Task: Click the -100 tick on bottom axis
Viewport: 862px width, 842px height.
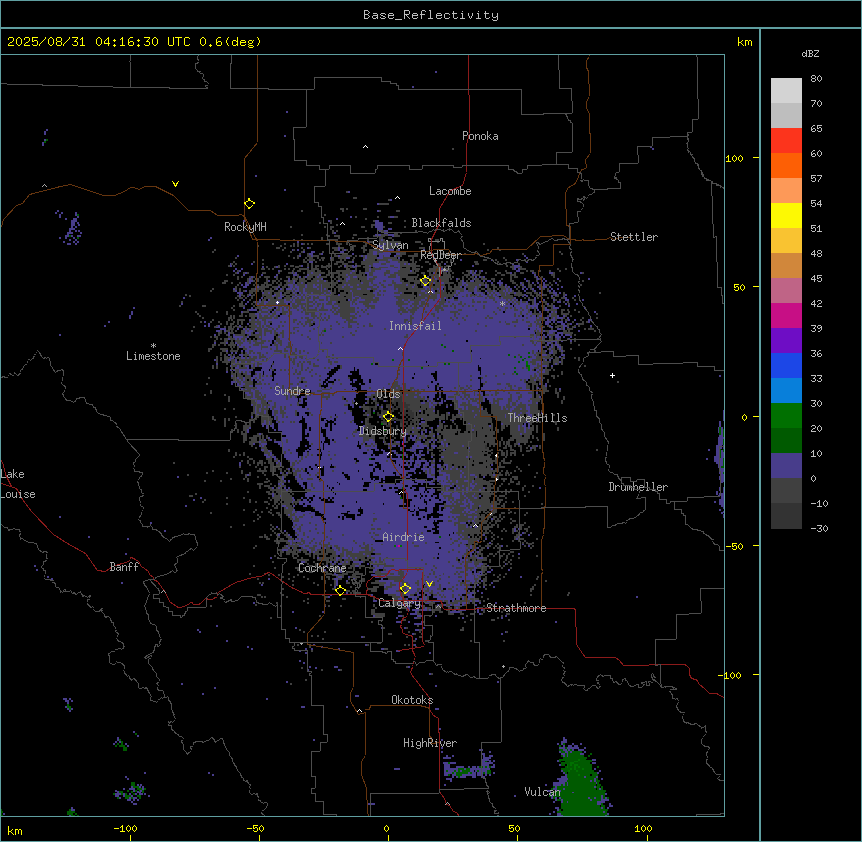Action: click(125, 828)
